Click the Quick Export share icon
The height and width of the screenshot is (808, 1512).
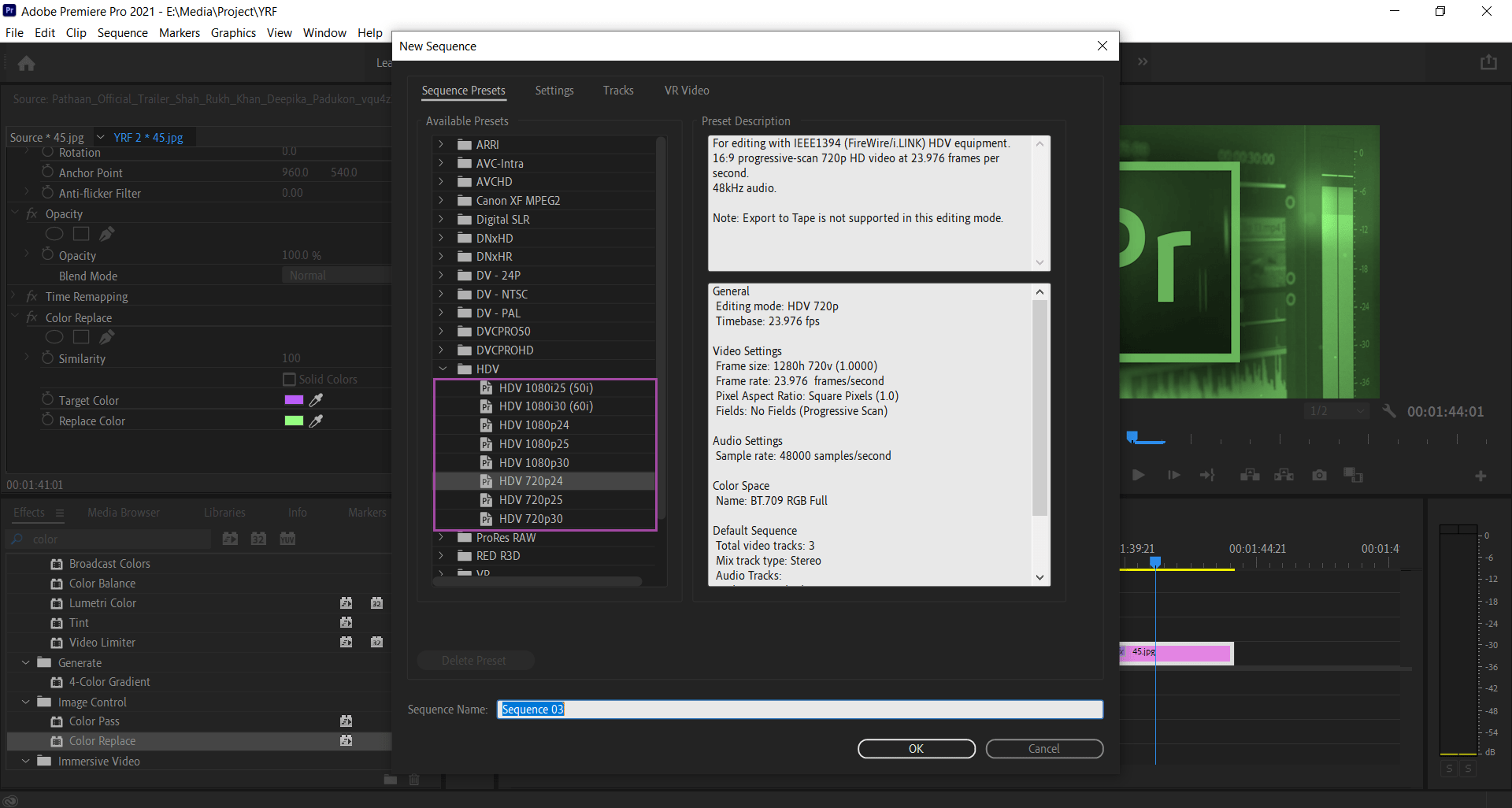[x=1488, y=62]
